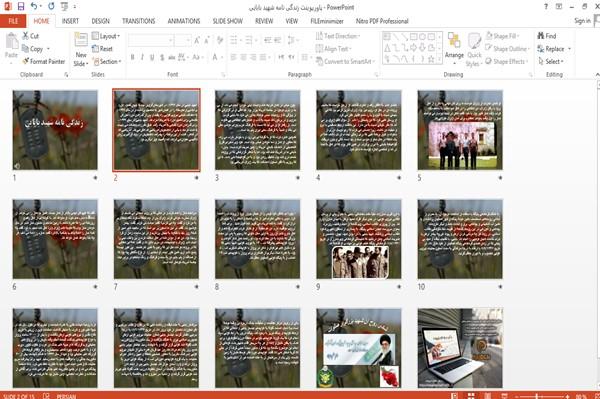Click the Redo icon in quick access toolbar
This screenshot has width=600, height=399.
(x=51, y=7)
